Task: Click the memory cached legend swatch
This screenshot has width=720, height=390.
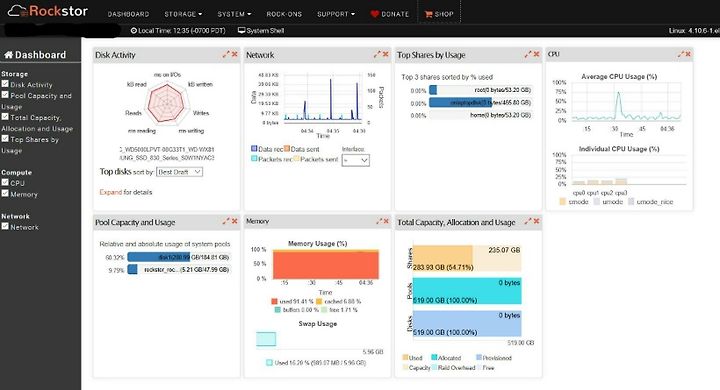Action: pyautogui.click(x=319, y=301)
